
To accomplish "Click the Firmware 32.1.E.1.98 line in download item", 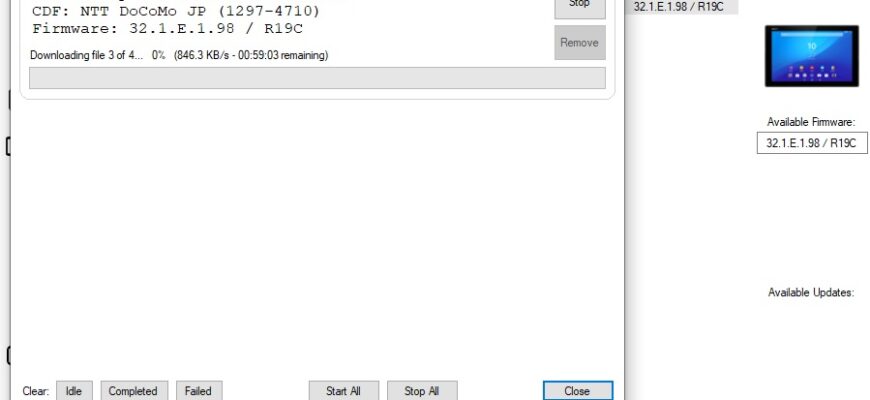I will click(x=168, y=29).
